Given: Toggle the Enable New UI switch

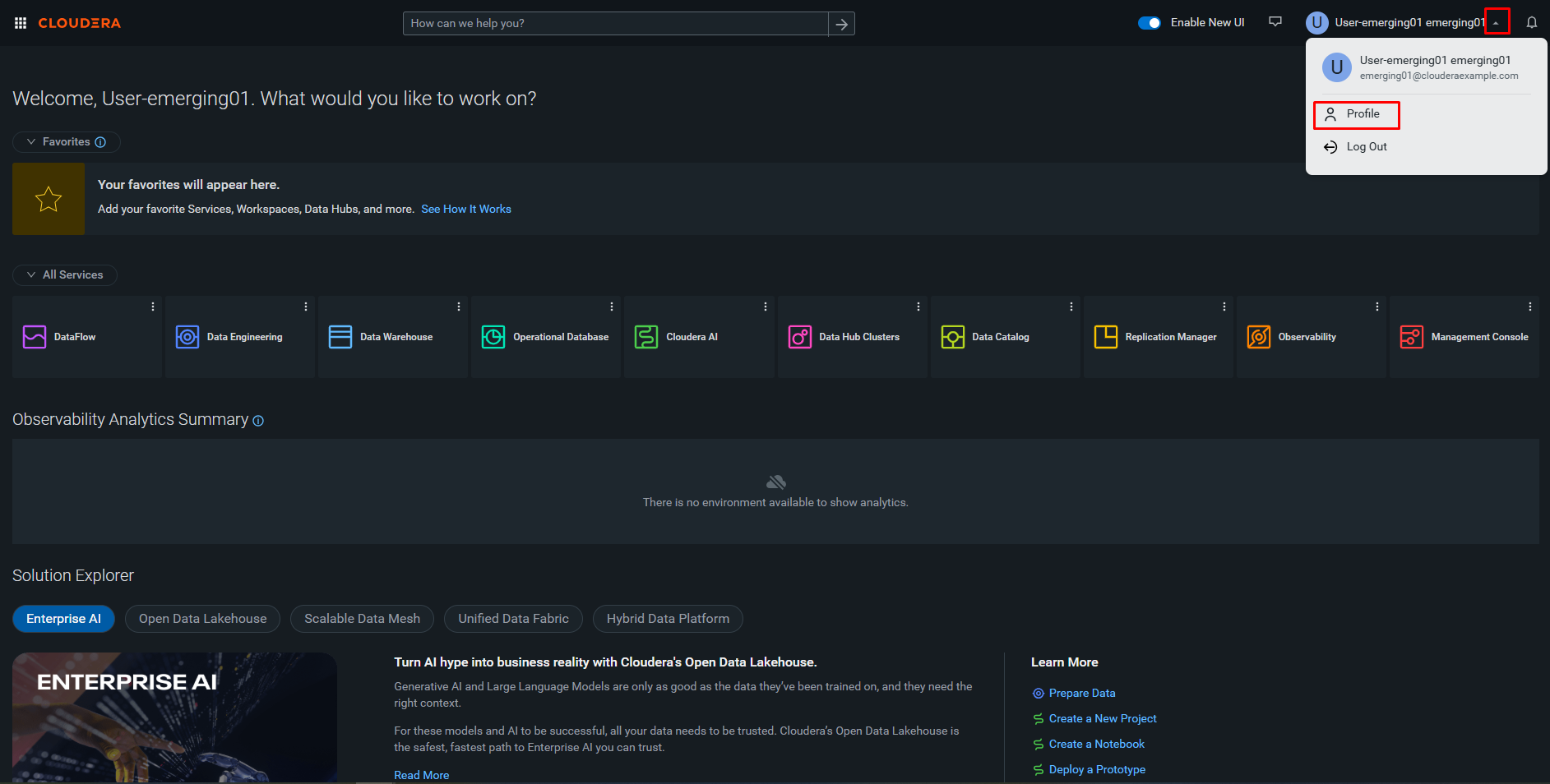Looking at the screenshot, I should (1149, 23).
